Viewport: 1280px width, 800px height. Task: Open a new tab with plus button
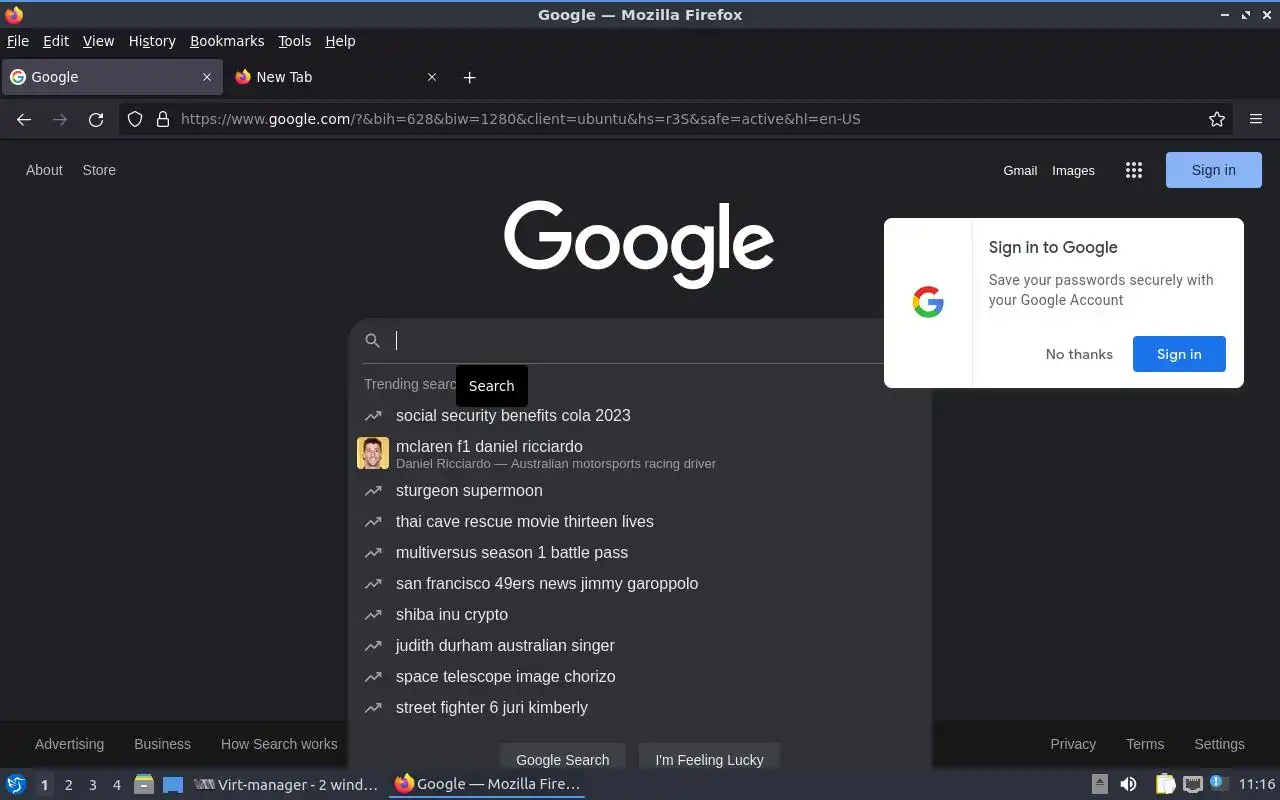coord(470,77)
